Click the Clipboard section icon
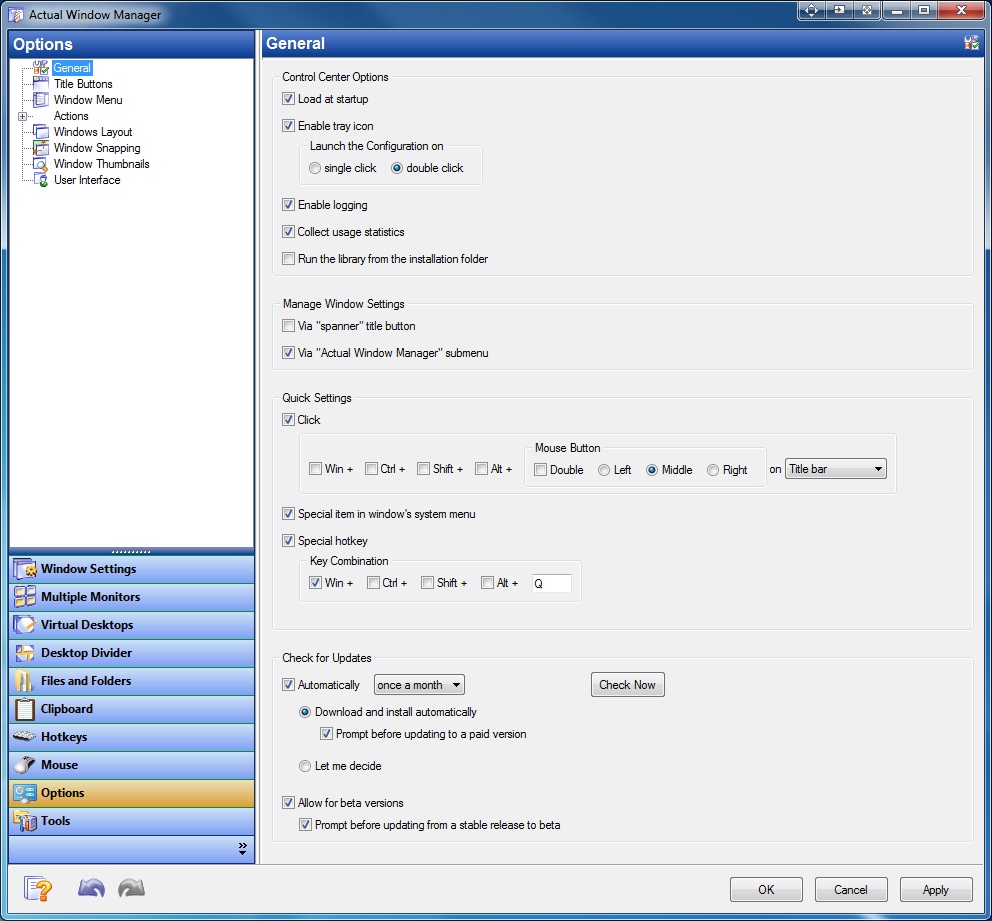Image resolution: width=992 pixels, height=921 pixels. pyautogui.click(x=25, y=708)
